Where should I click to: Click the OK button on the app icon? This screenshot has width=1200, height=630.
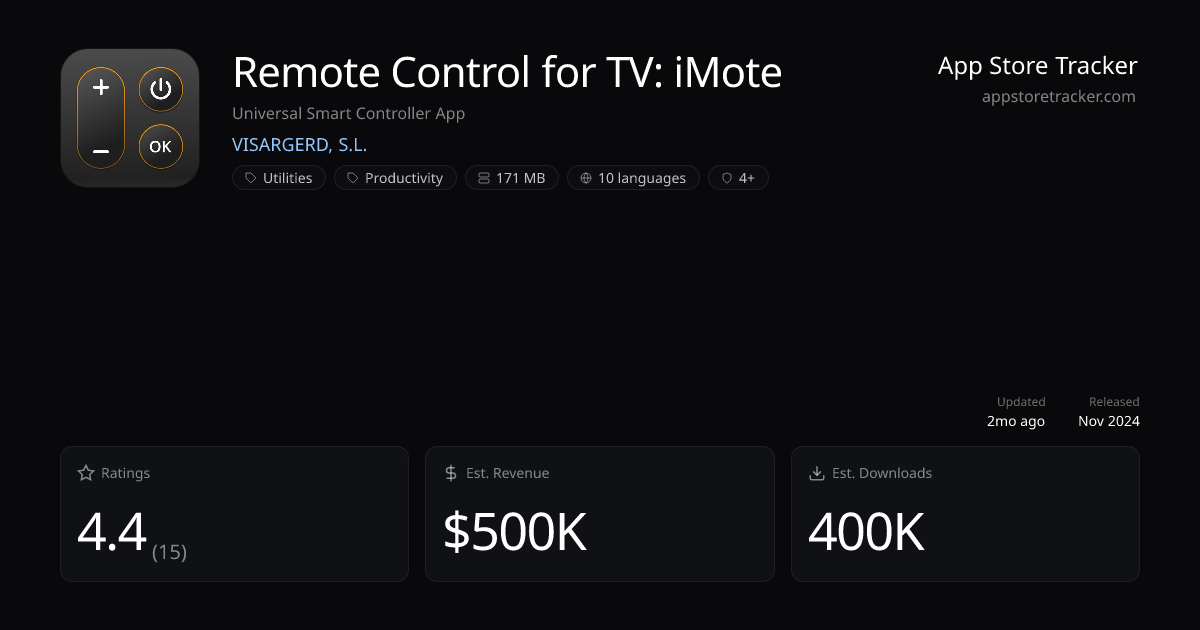click(x=161, y=147)
